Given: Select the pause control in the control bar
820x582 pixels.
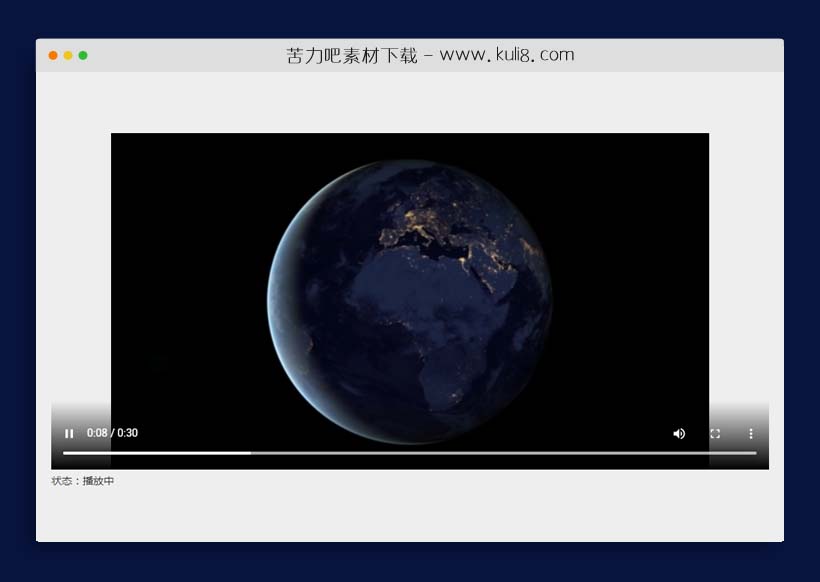Looking at the screenshot, I should pyautogui.click(x=69, y=433).
